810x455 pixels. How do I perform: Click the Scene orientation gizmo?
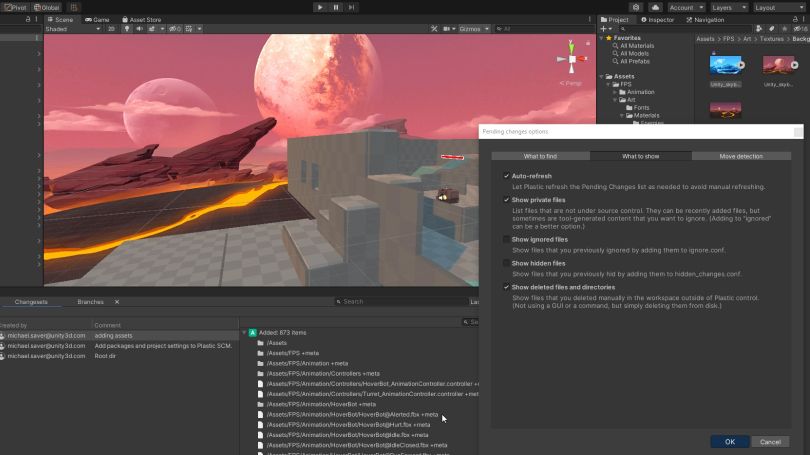(x=571, y=59)
